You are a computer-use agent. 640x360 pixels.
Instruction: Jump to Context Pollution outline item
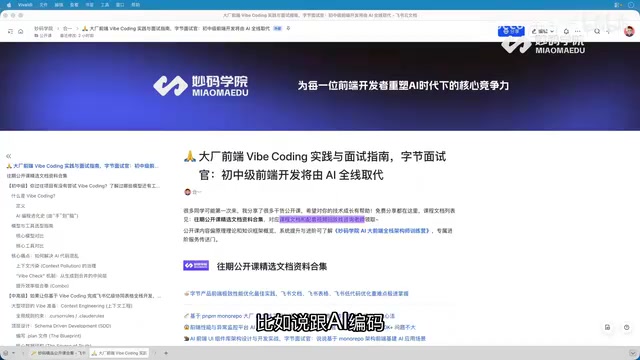[56, 266]
